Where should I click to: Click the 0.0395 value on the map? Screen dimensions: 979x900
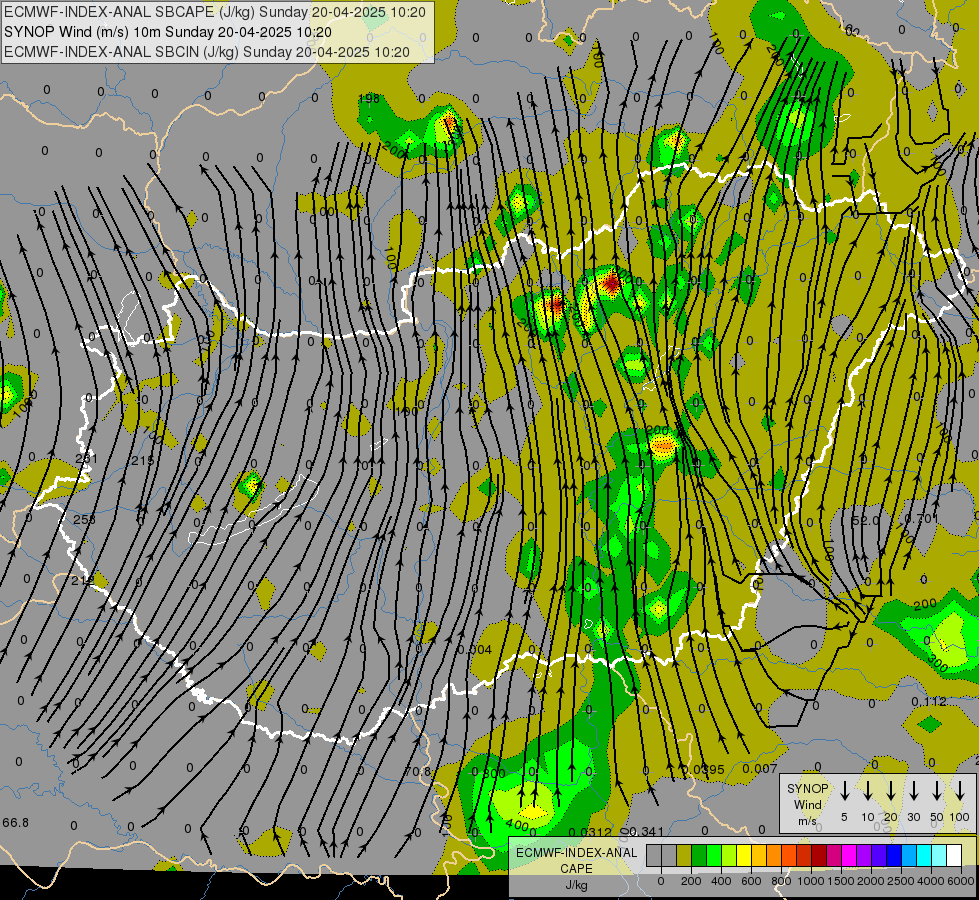click(x=703, y=769)
